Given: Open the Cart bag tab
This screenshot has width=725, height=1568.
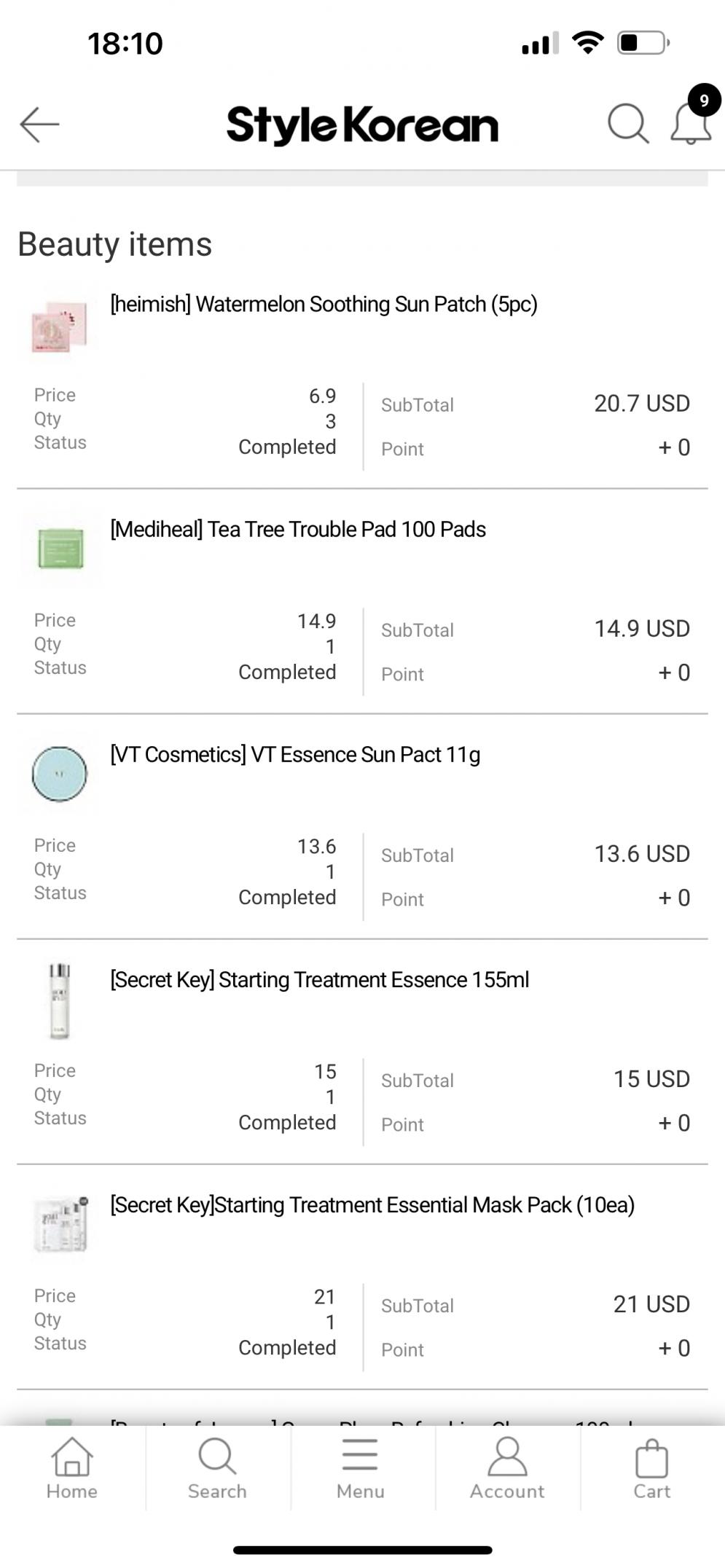Looking at the screenshot, I should click(651, 1467).
